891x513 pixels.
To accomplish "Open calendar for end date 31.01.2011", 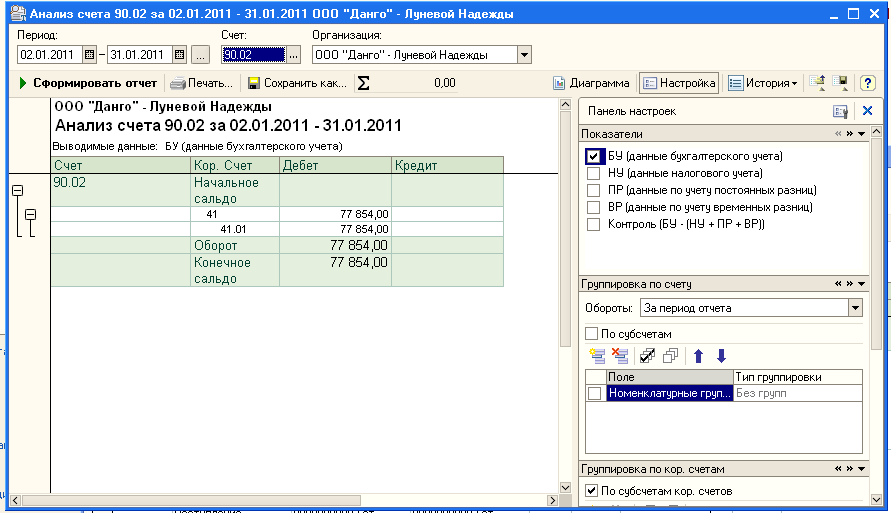I will (x=179, y=55).
